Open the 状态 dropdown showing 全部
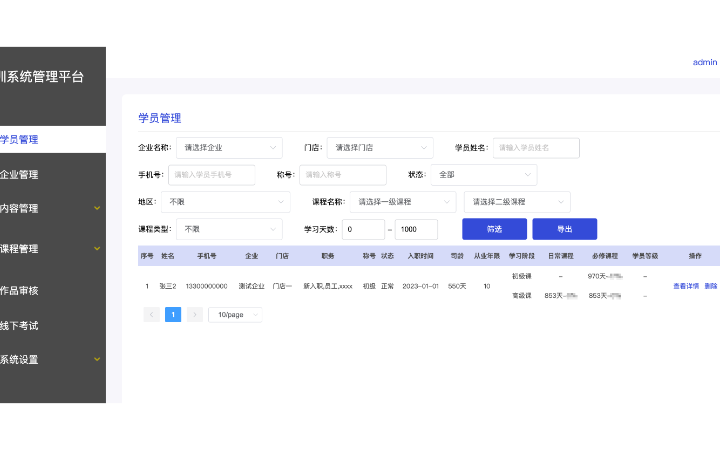Viewport: 720px width, 450px height. coord(484,175)
